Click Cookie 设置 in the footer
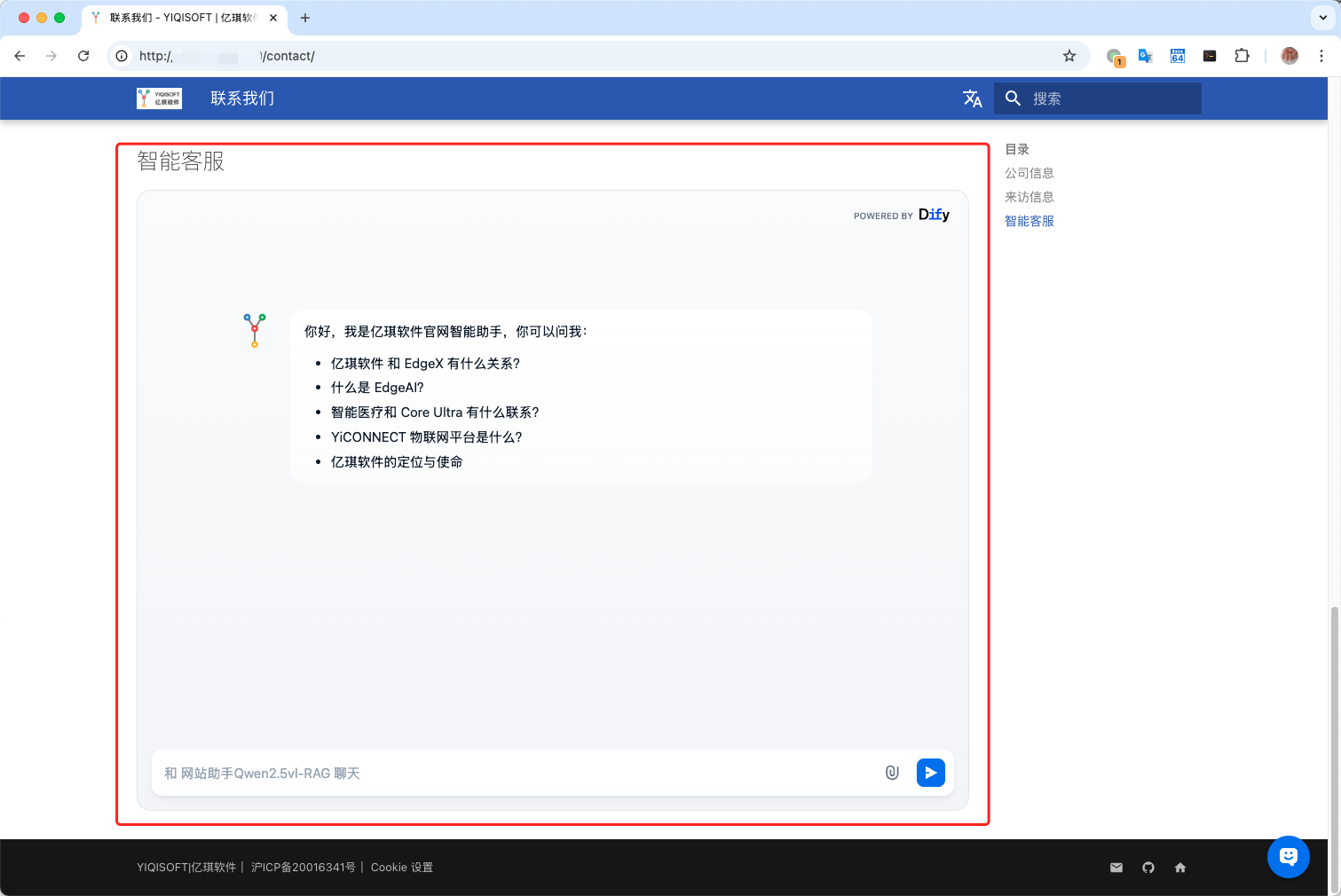1341x896 pixels. pyautogui.click(x=401, y=868)
